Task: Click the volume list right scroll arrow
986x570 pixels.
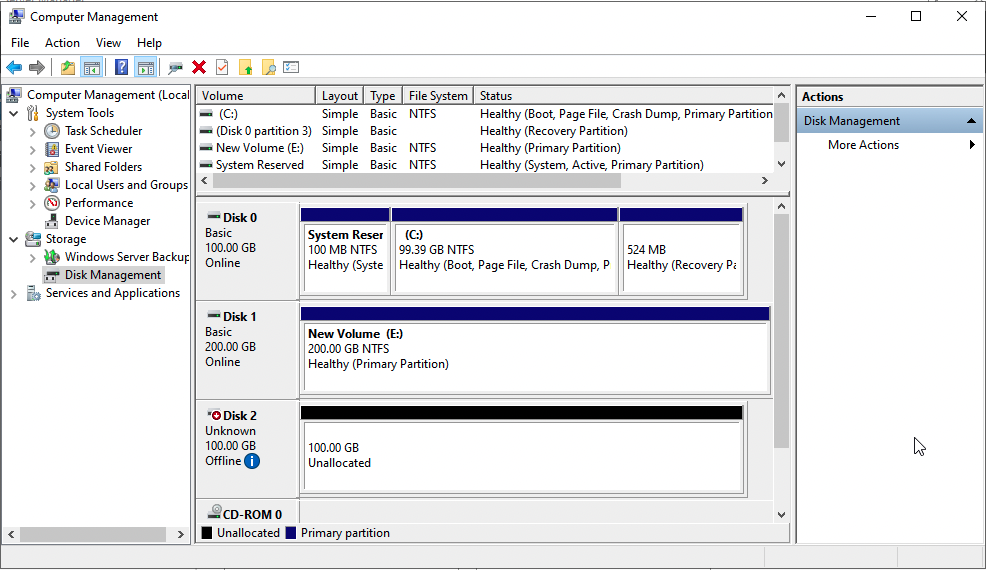Action: pos(765,181)
